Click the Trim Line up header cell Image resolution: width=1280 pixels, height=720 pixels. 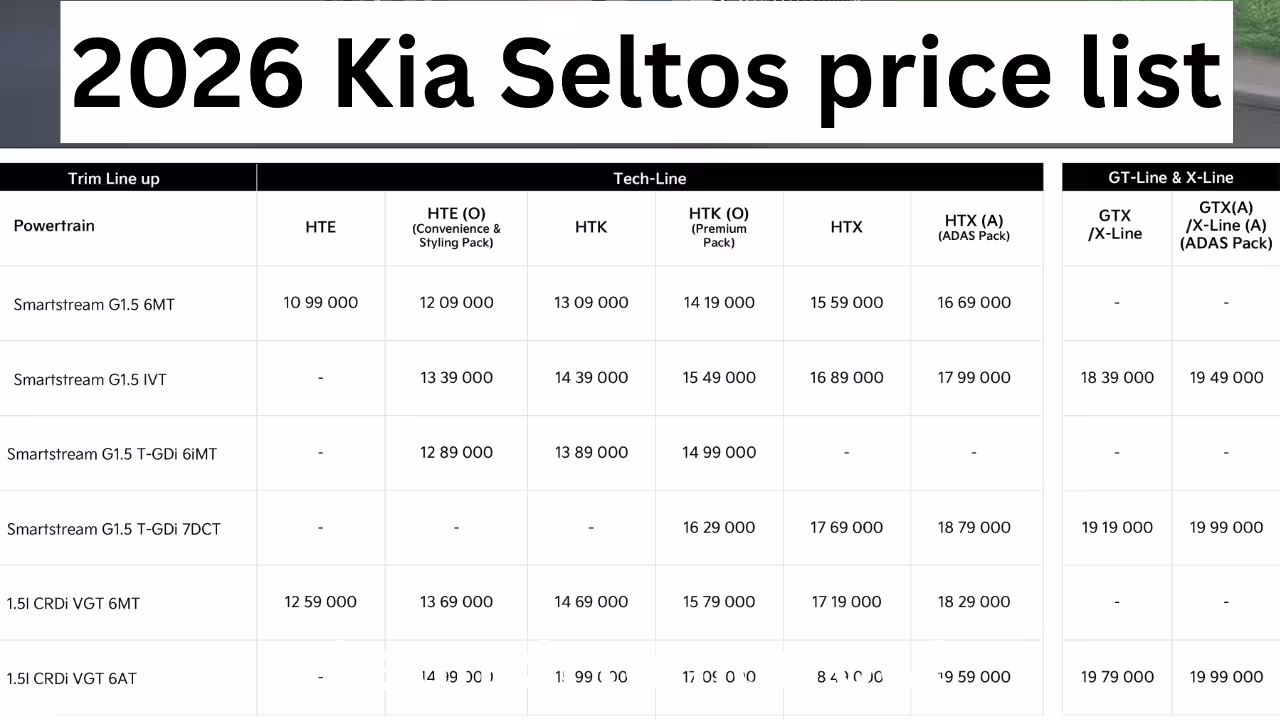pyautogui.click(x=114, y=178)
